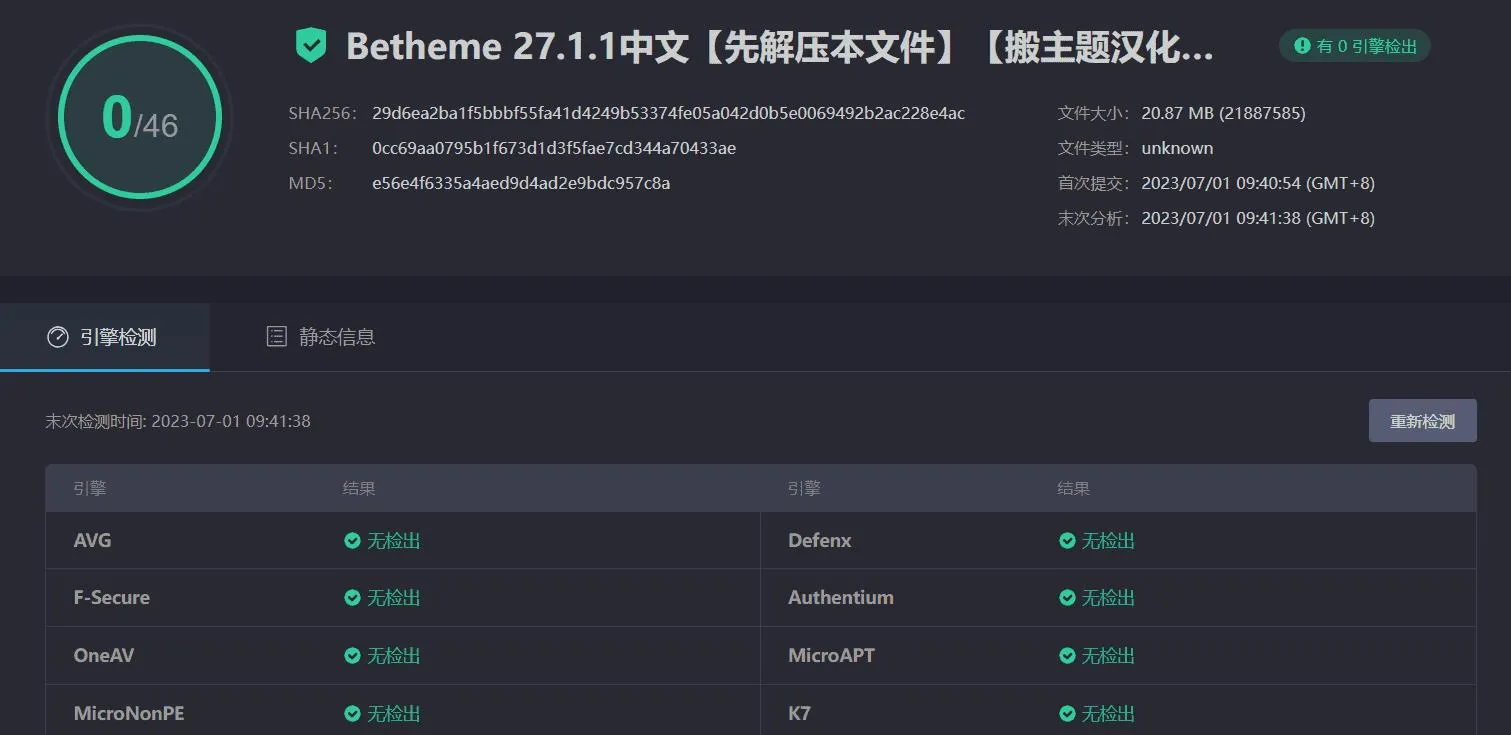Click the check icon in MicroNonPE result

click(352, 714)
